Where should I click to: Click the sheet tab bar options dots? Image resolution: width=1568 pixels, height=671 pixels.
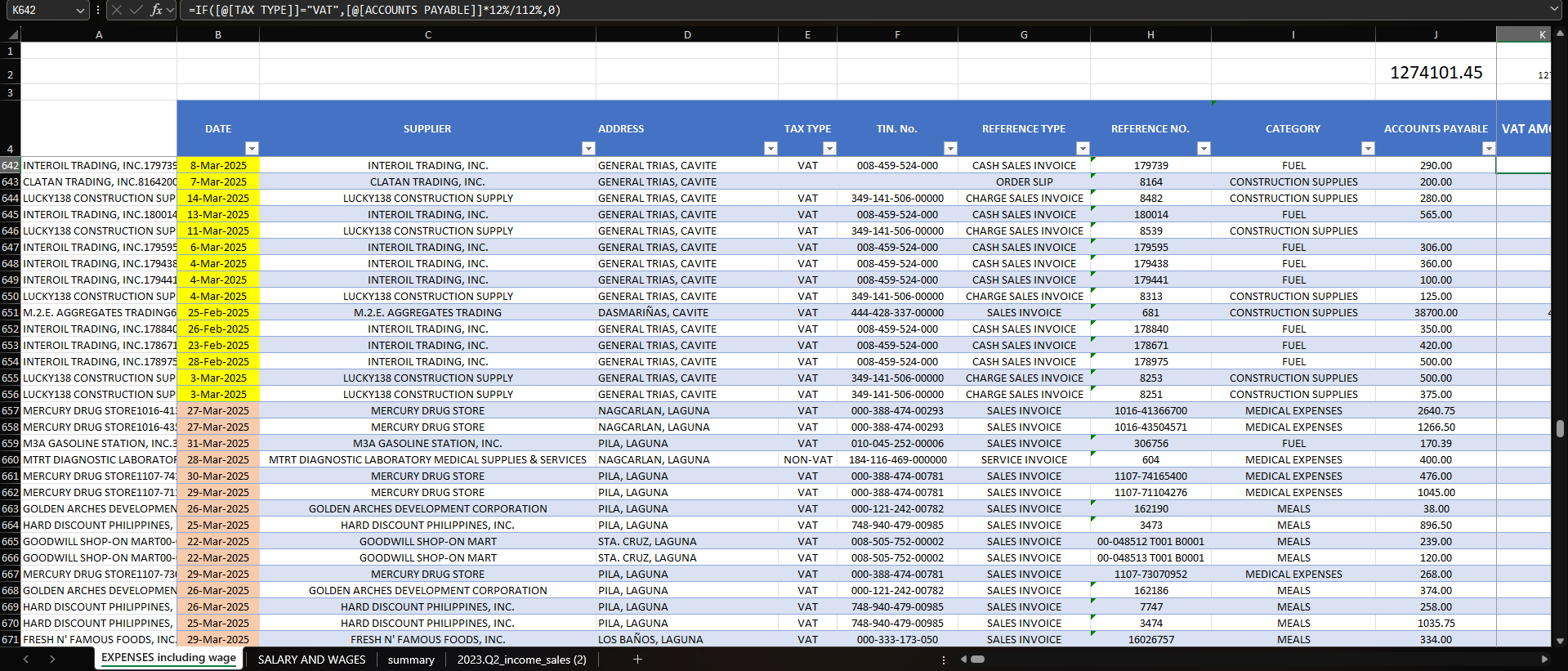pos(944,660)
